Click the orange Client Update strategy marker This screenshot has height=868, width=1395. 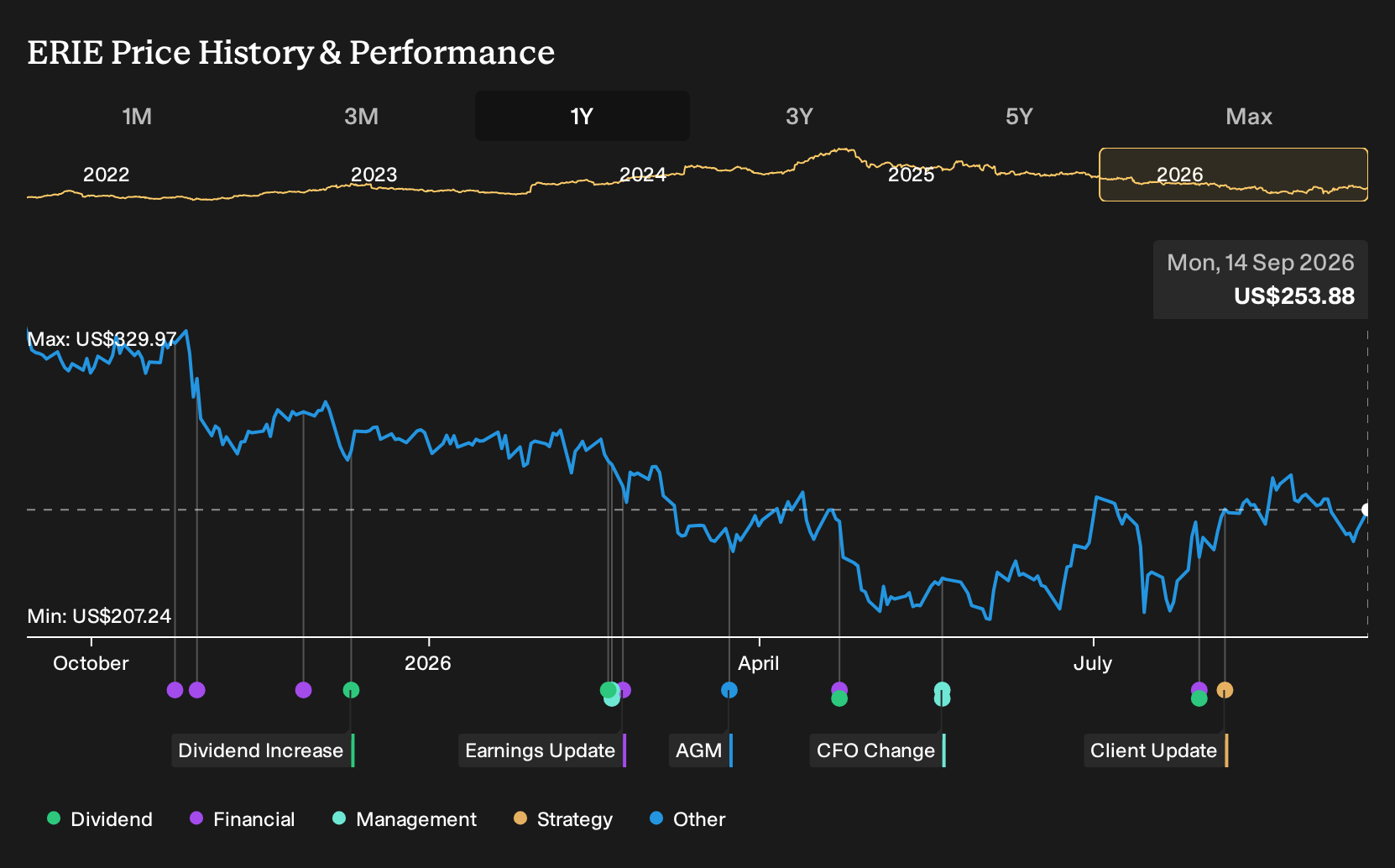pos(1225,690)
